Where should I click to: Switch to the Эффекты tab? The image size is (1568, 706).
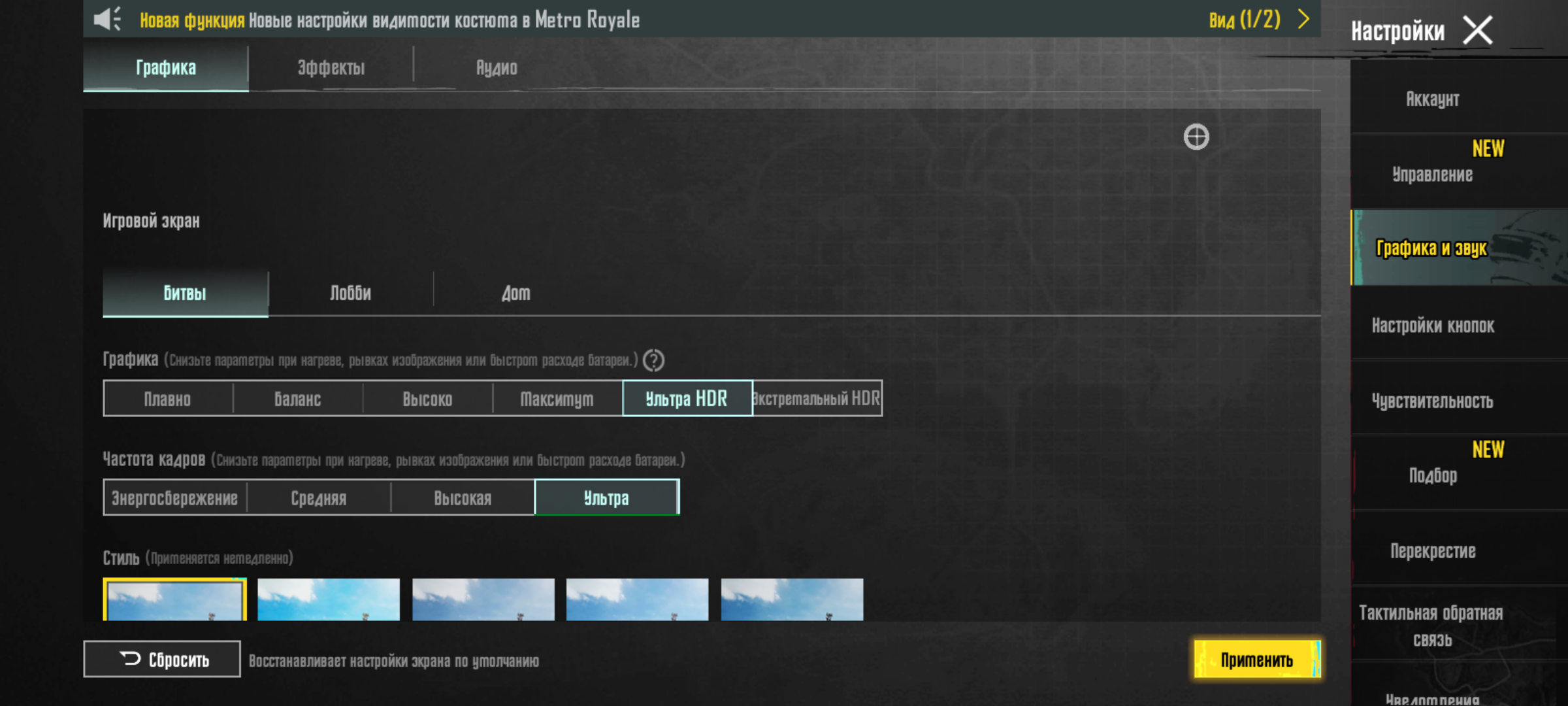tap(331, 68)
